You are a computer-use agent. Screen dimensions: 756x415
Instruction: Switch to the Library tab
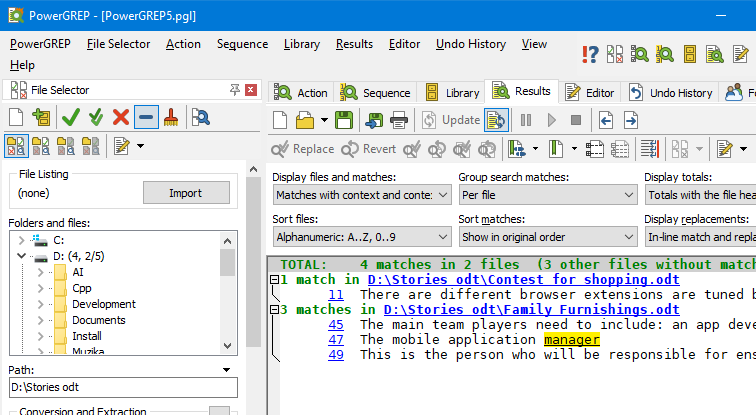(x=452, y=92)
